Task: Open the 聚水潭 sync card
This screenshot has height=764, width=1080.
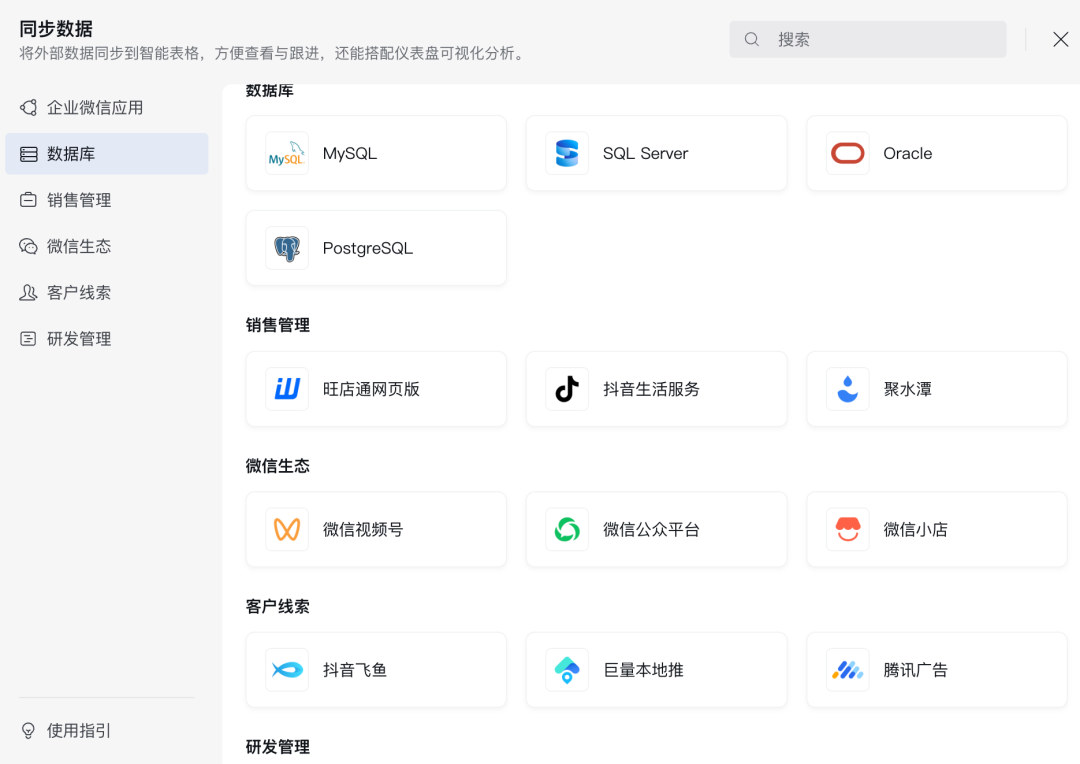Action: 937,389
